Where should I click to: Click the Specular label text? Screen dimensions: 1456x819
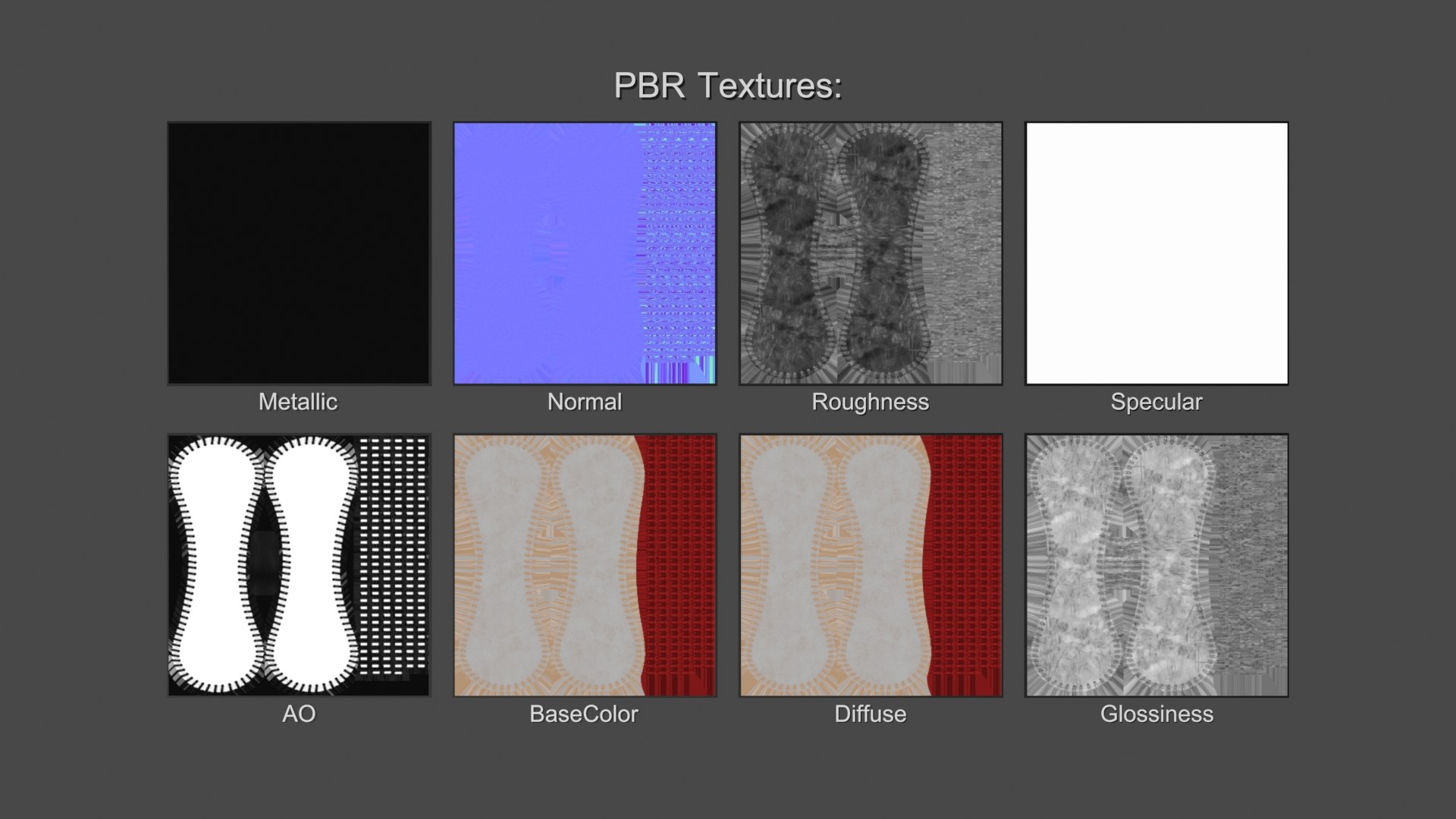tap(1156, 402)
